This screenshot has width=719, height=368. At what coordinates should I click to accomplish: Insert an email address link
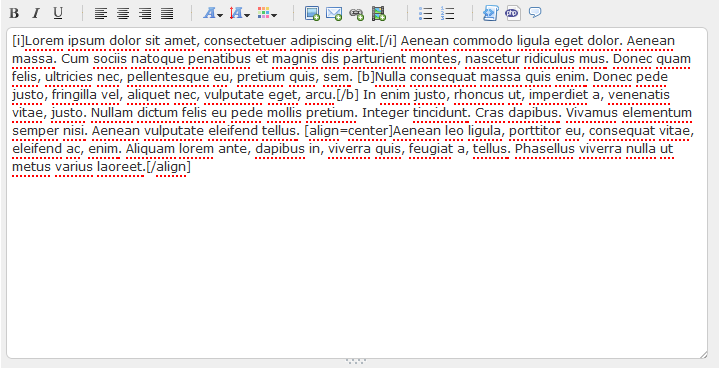click(x=334, y=13)
